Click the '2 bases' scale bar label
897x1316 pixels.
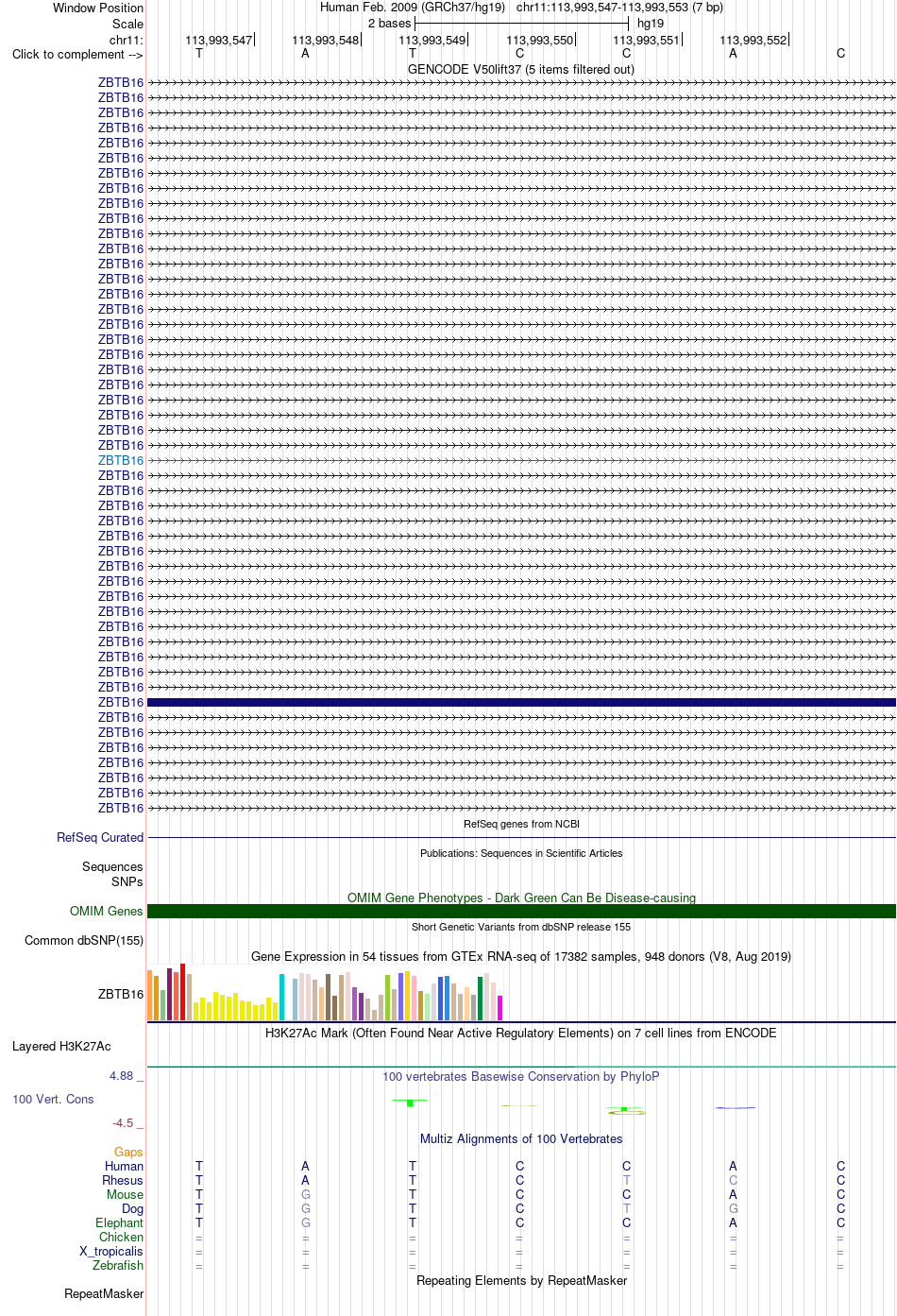[x=390, y=23]
